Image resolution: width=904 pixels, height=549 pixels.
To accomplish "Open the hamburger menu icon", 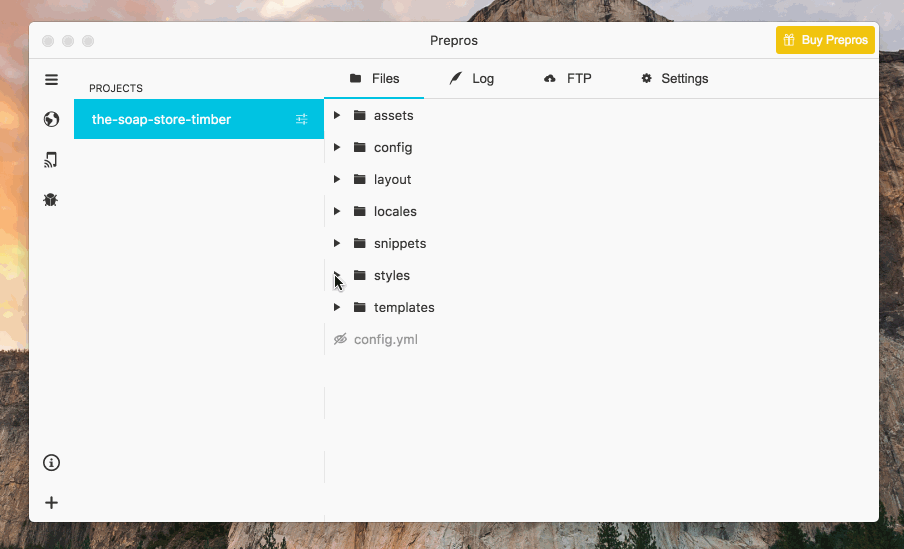I will tap(51, 80).
